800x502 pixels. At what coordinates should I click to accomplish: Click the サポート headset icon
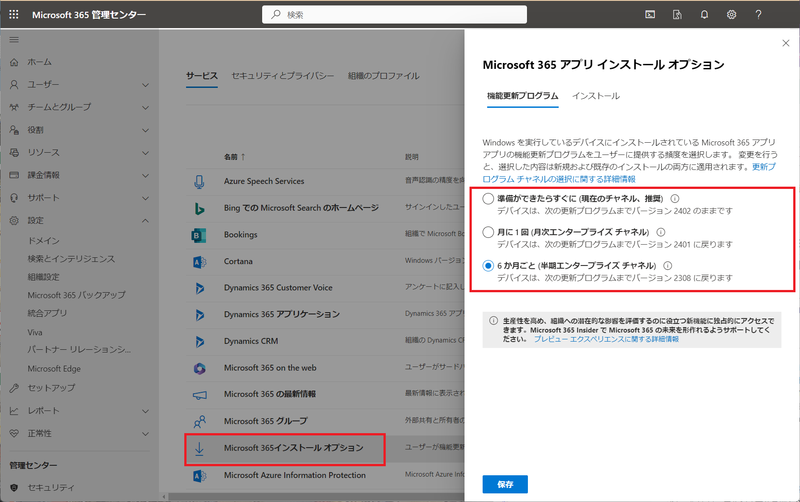pos(14,198)
